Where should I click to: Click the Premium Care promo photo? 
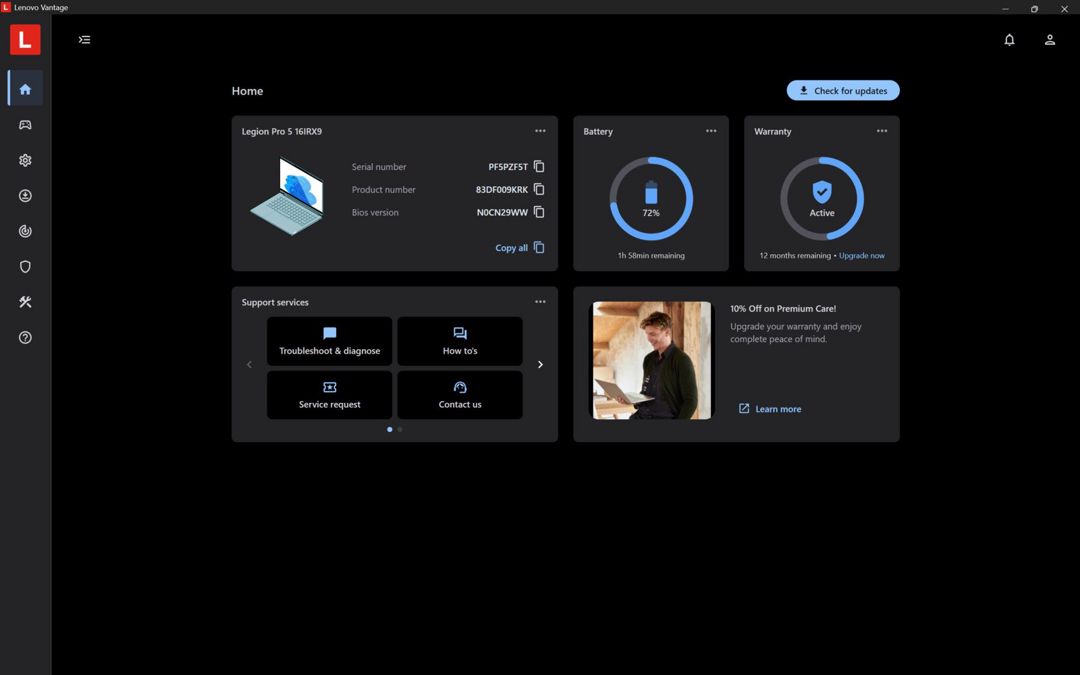[x=652, y=360]
